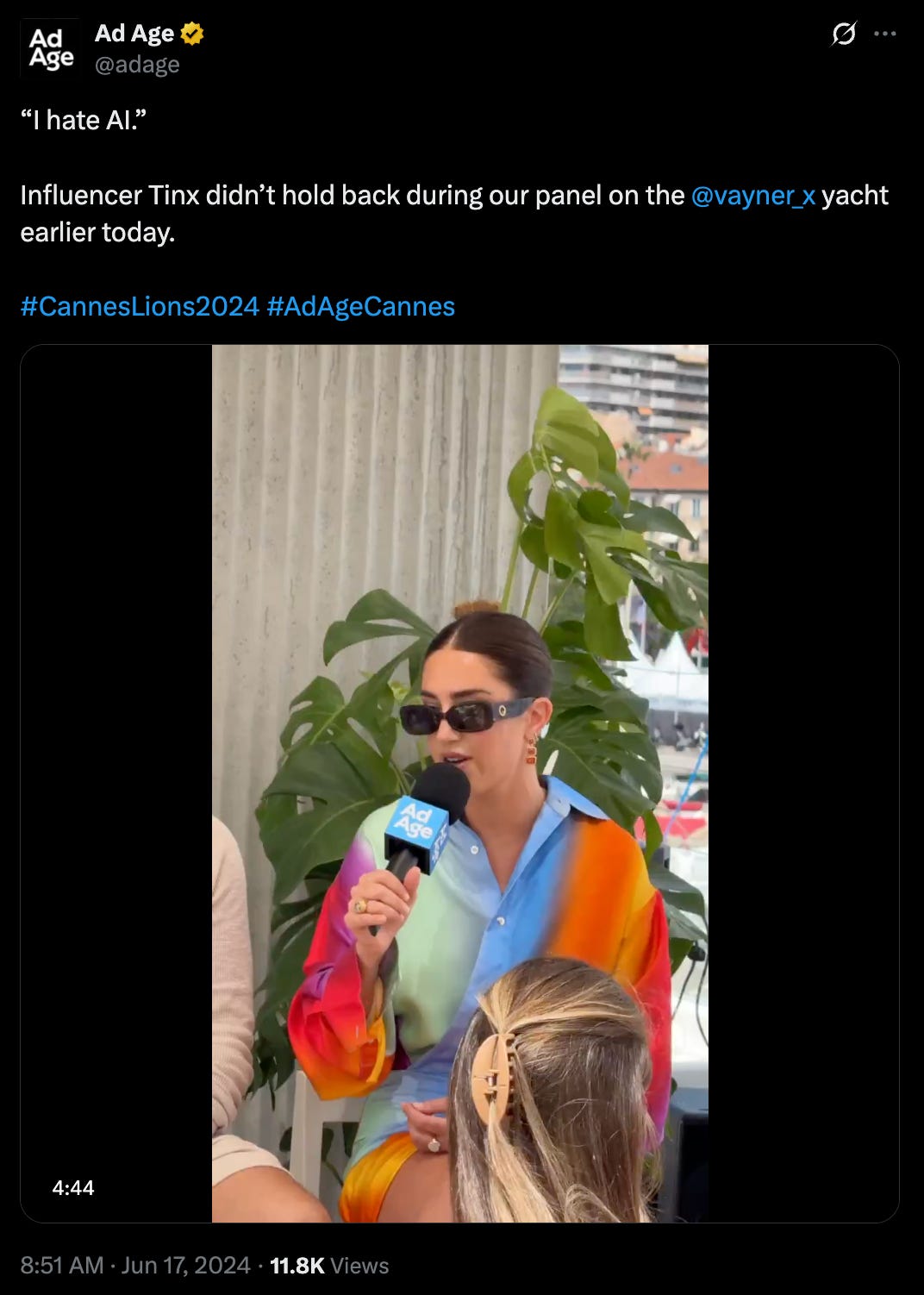Click the Jun 17, 2024 date
924x1295 pixels.
tap(186, 1266)
